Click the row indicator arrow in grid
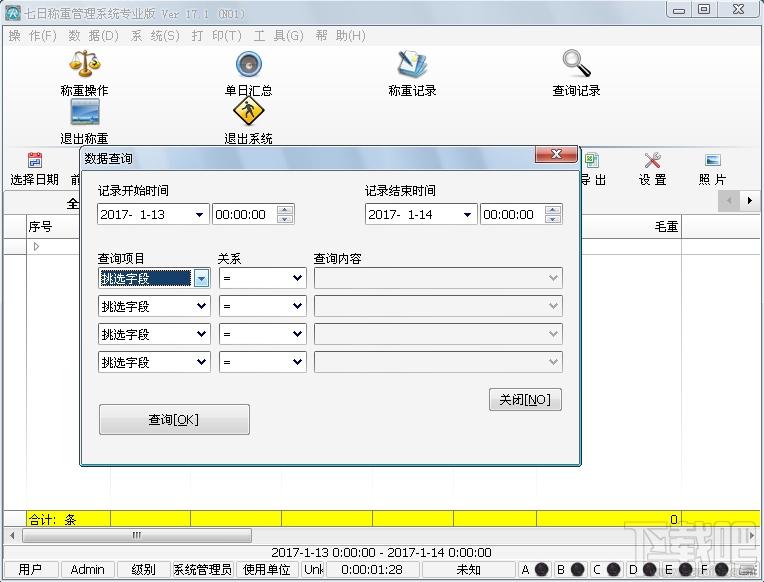Screen dimensions: 764x582 [36, 247]
